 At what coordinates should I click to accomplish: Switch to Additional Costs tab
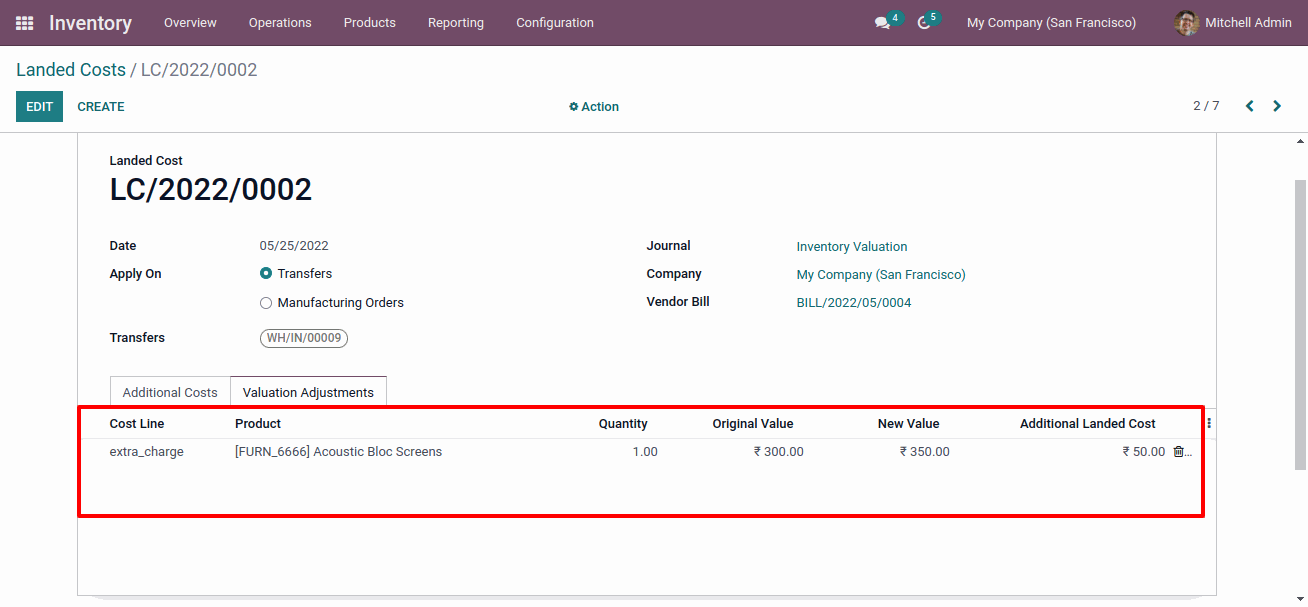point(170,392)
